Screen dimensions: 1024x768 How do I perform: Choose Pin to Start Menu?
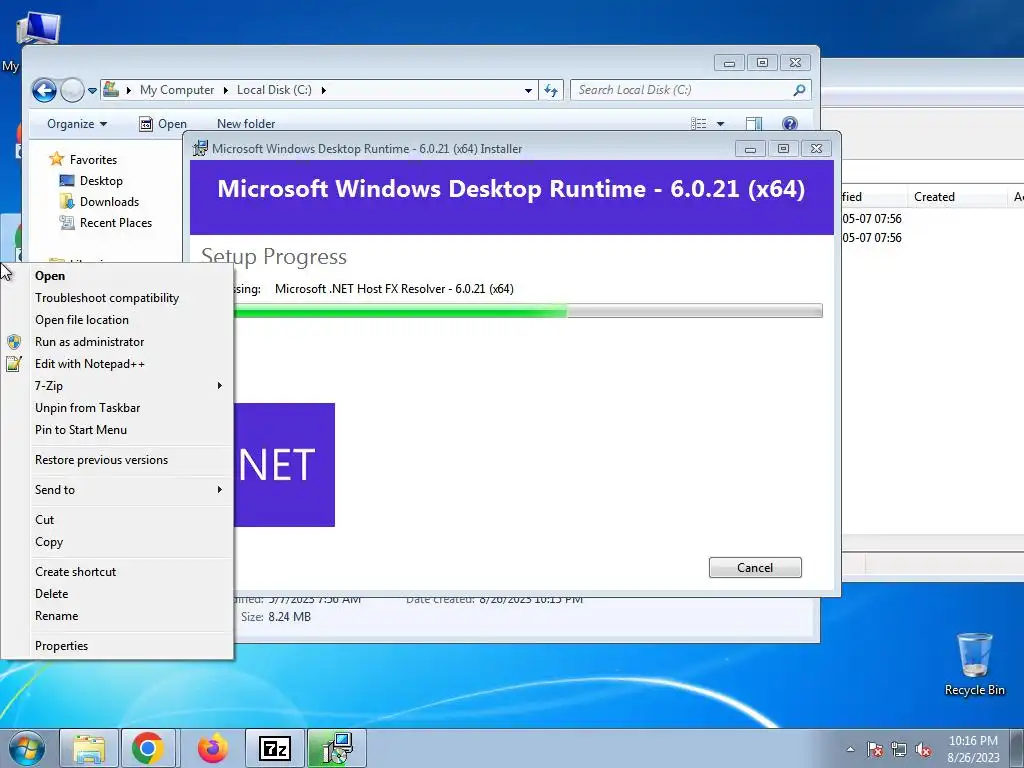tap(81, 430)
